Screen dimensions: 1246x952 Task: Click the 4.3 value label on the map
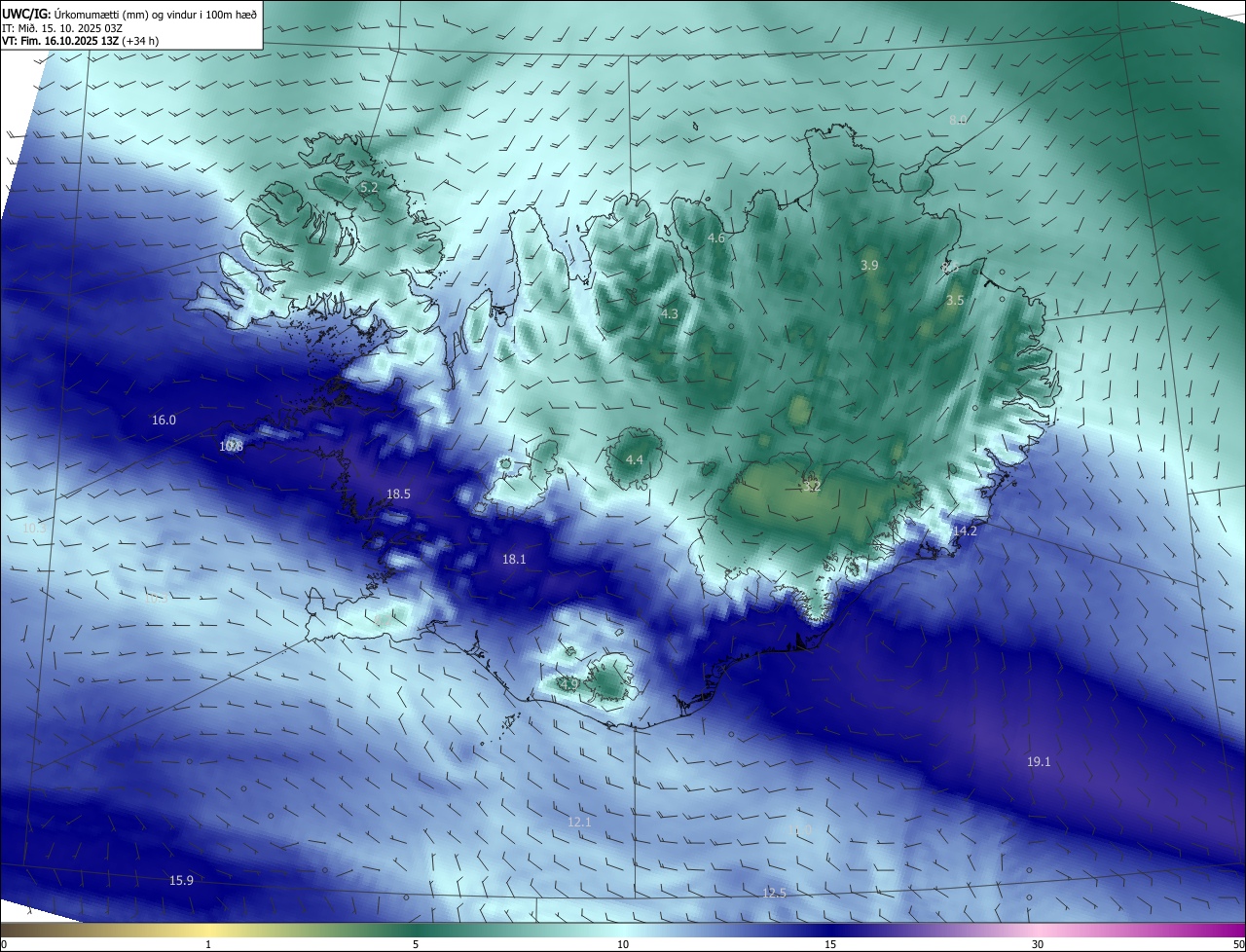pyautogui.click(x=669, y=314)
